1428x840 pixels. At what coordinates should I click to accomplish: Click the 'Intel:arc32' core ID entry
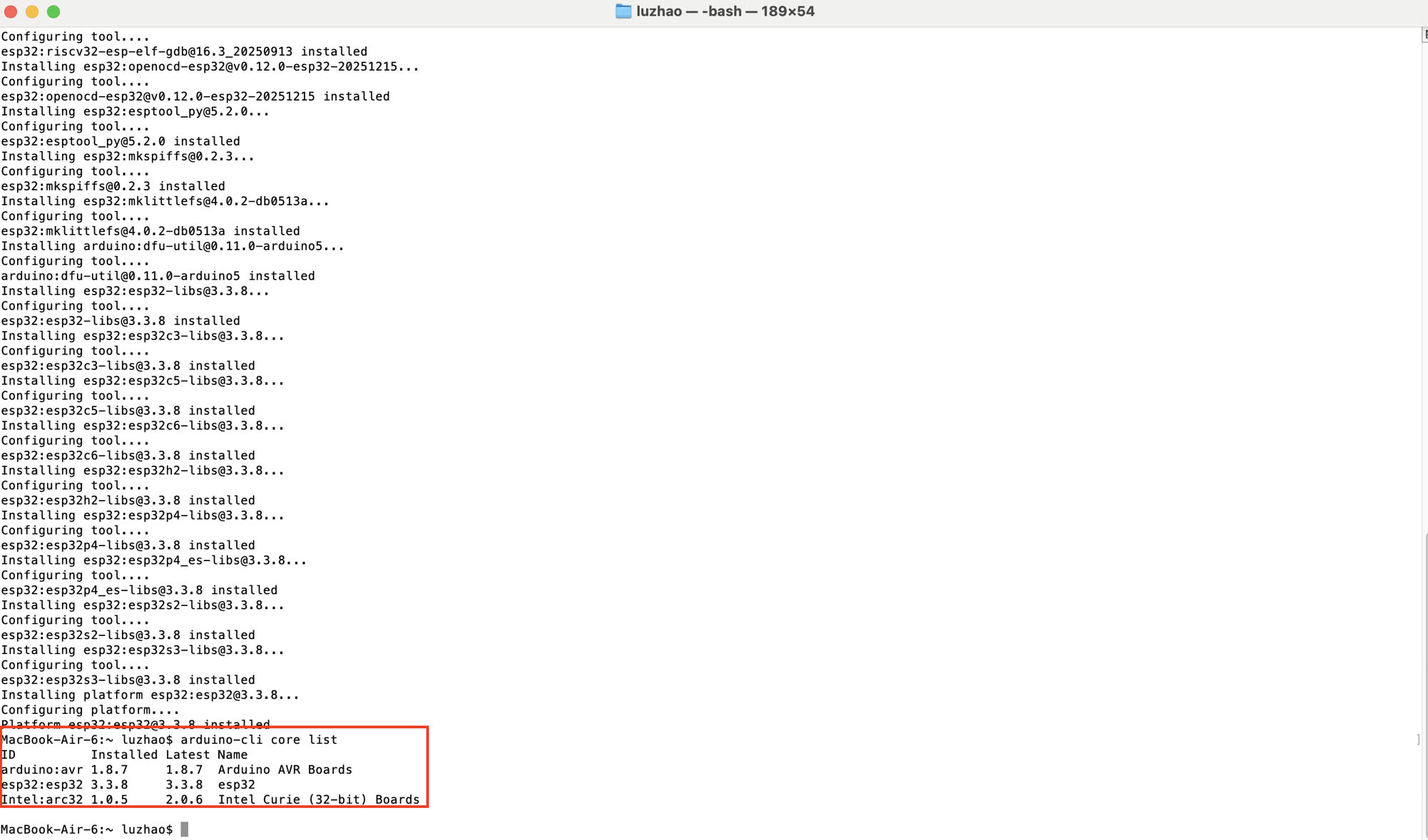click(x=42, y=799)
